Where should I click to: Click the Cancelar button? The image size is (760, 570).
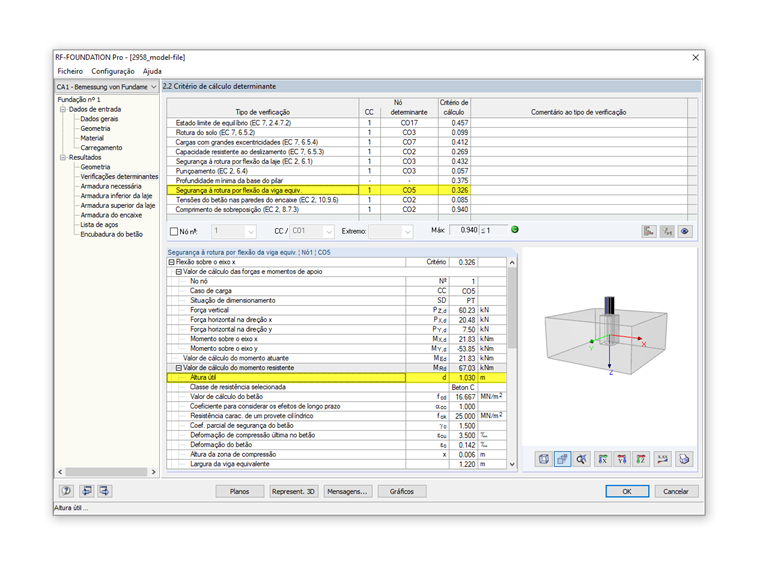[676, 491]
